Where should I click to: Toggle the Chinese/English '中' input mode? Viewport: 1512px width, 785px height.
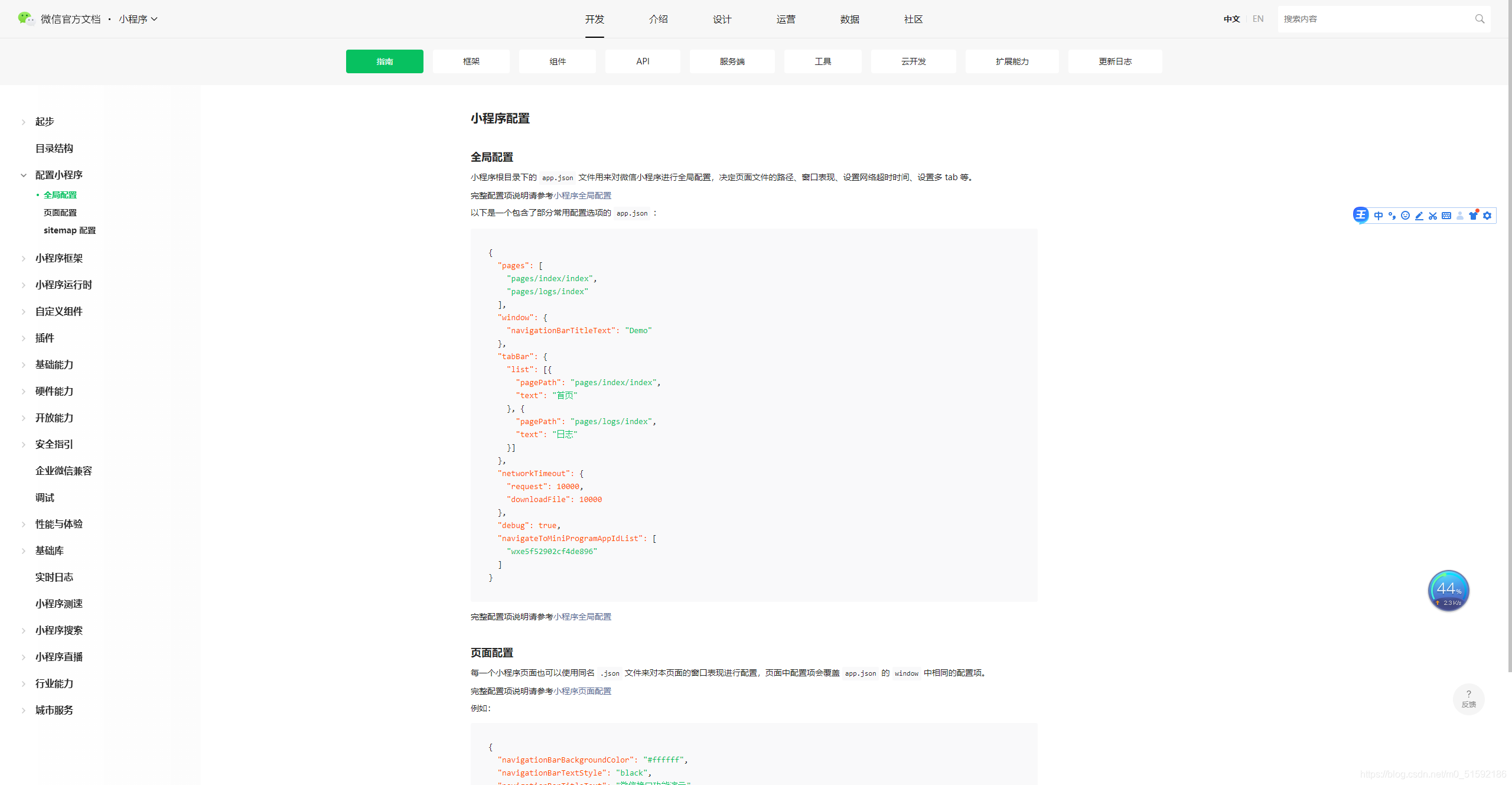[x=1379, y=216]
